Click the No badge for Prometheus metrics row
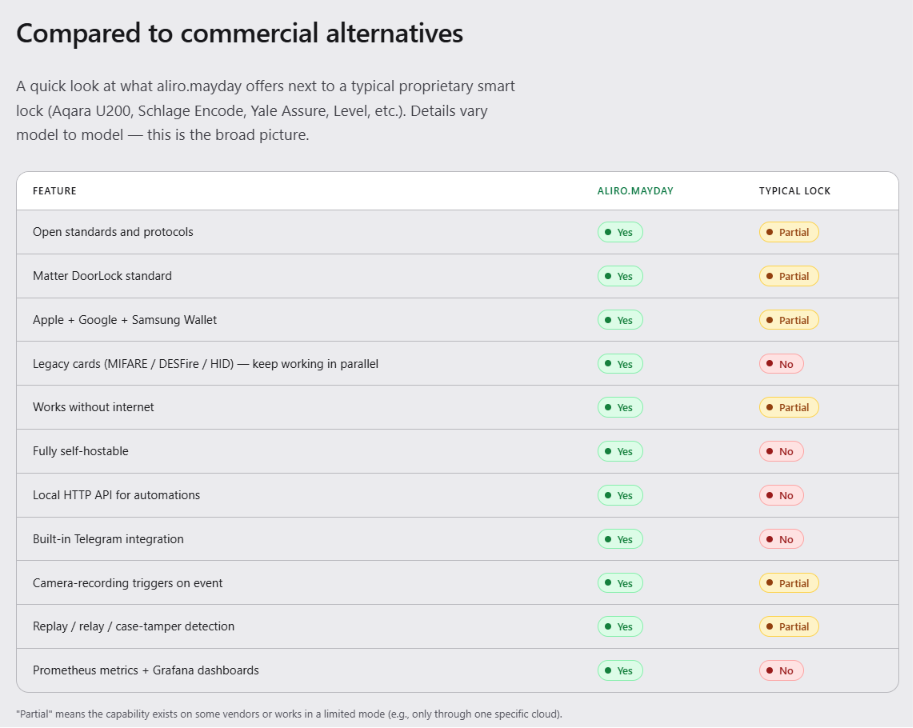The height and width of the screenshot is (728, 913). 781,671
